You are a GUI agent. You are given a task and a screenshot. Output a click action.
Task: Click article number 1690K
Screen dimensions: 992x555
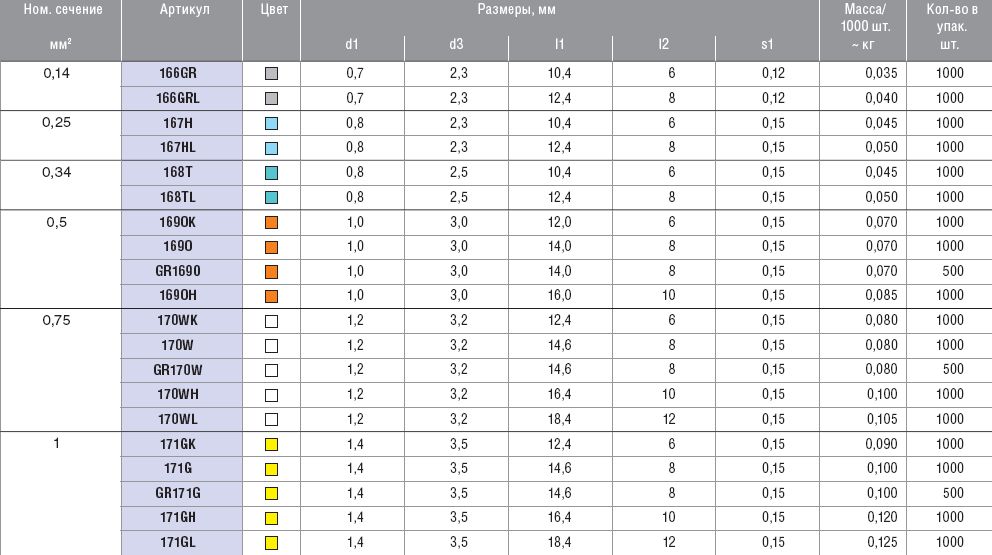pyautogui.click(x=181, y=221)
